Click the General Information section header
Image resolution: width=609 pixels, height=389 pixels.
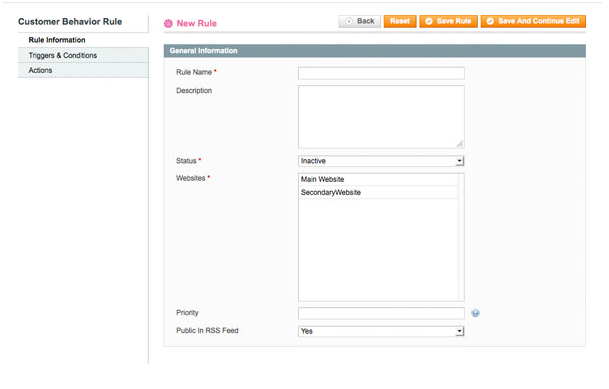coord(374,51)
